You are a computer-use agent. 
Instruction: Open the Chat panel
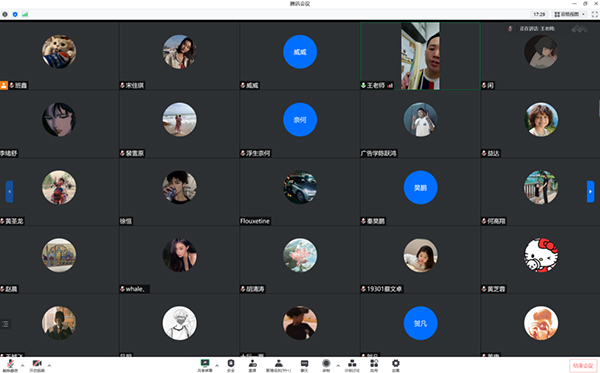[304, 365]
